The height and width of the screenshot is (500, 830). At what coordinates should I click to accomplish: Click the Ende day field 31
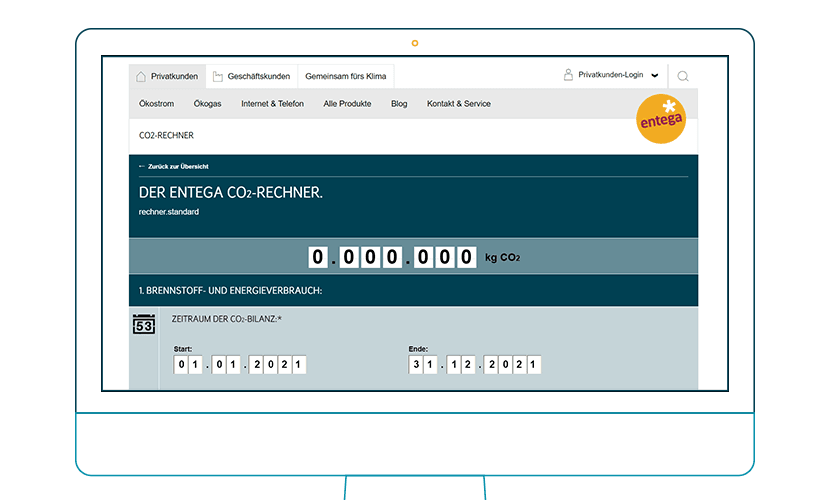[423, 365]
